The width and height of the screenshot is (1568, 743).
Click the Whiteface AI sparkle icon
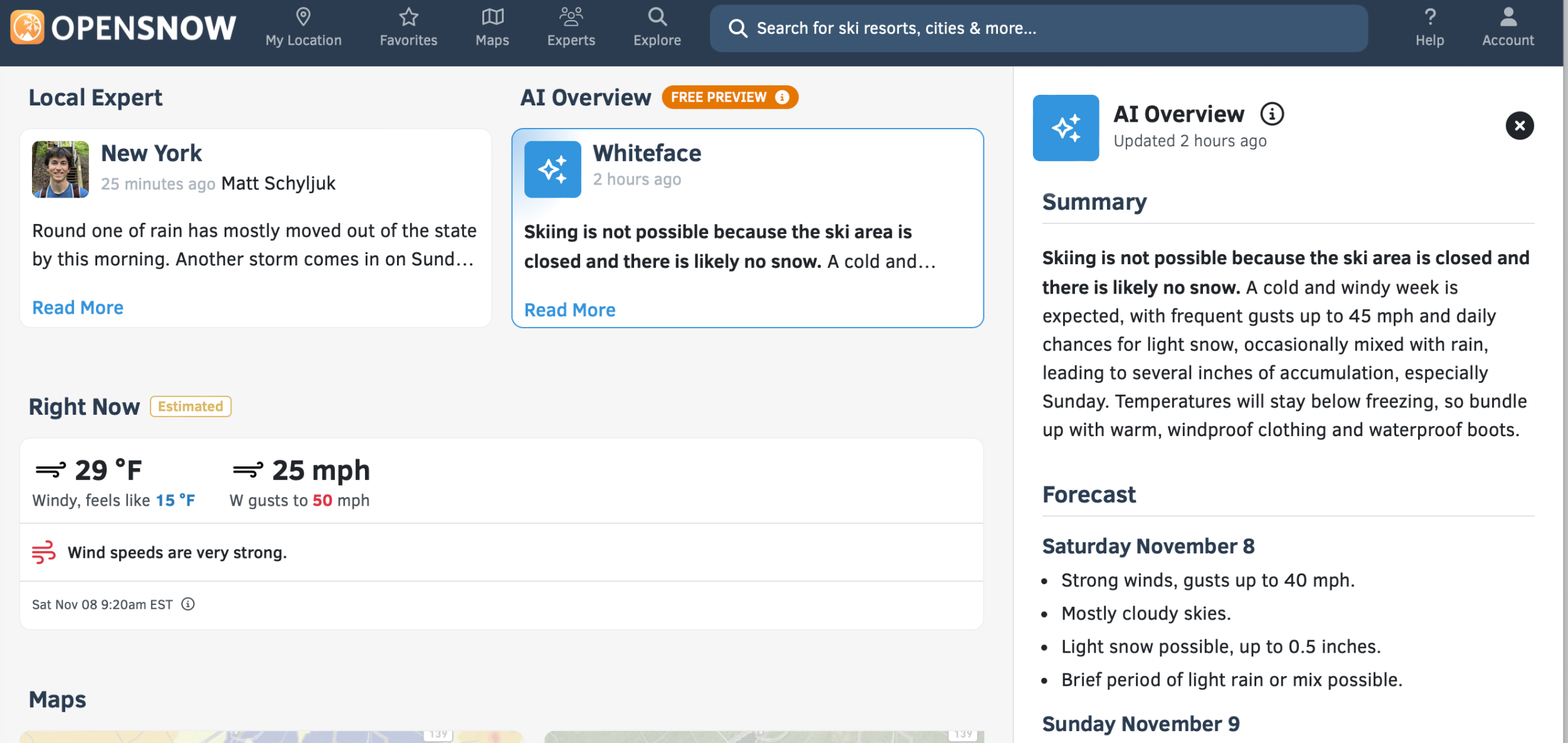(x=553, y=169)
